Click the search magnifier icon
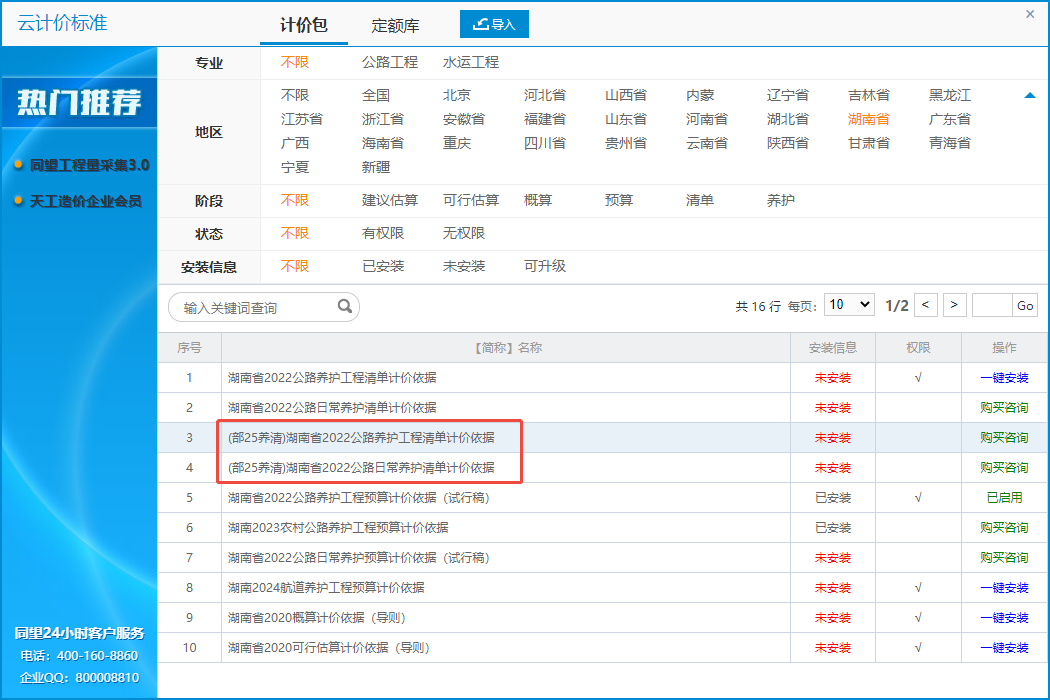 [x=344, y=307]
